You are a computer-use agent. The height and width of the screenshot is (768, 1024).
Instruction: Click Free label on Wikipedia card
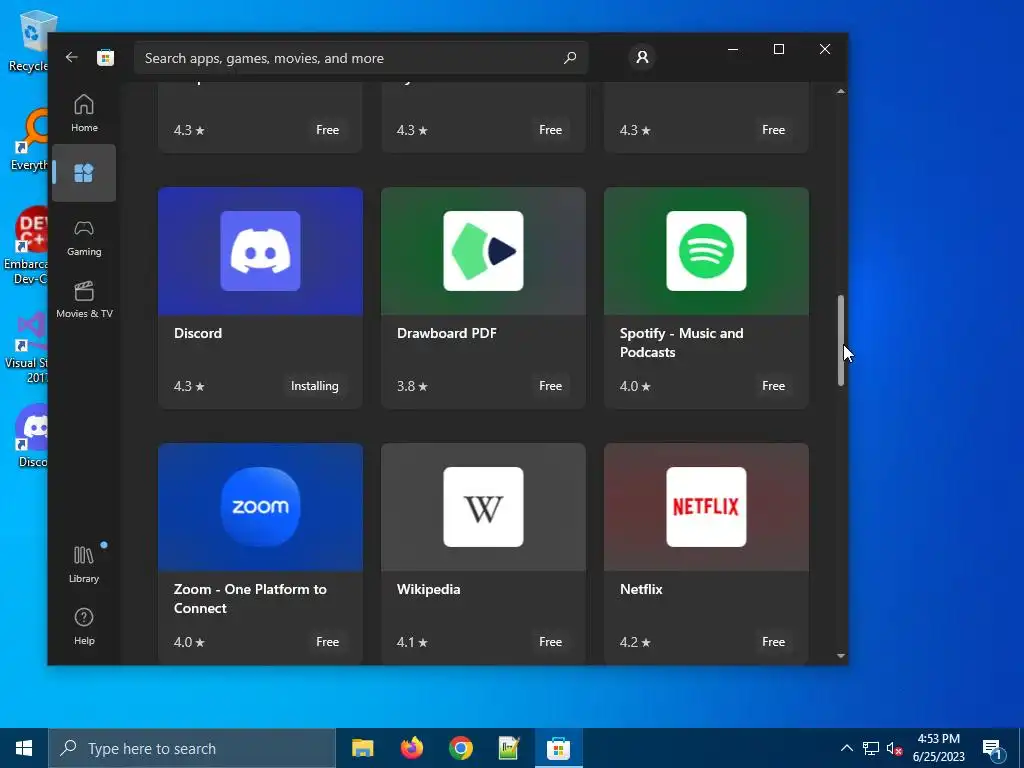pyautogui.click(x=550, y=642)
